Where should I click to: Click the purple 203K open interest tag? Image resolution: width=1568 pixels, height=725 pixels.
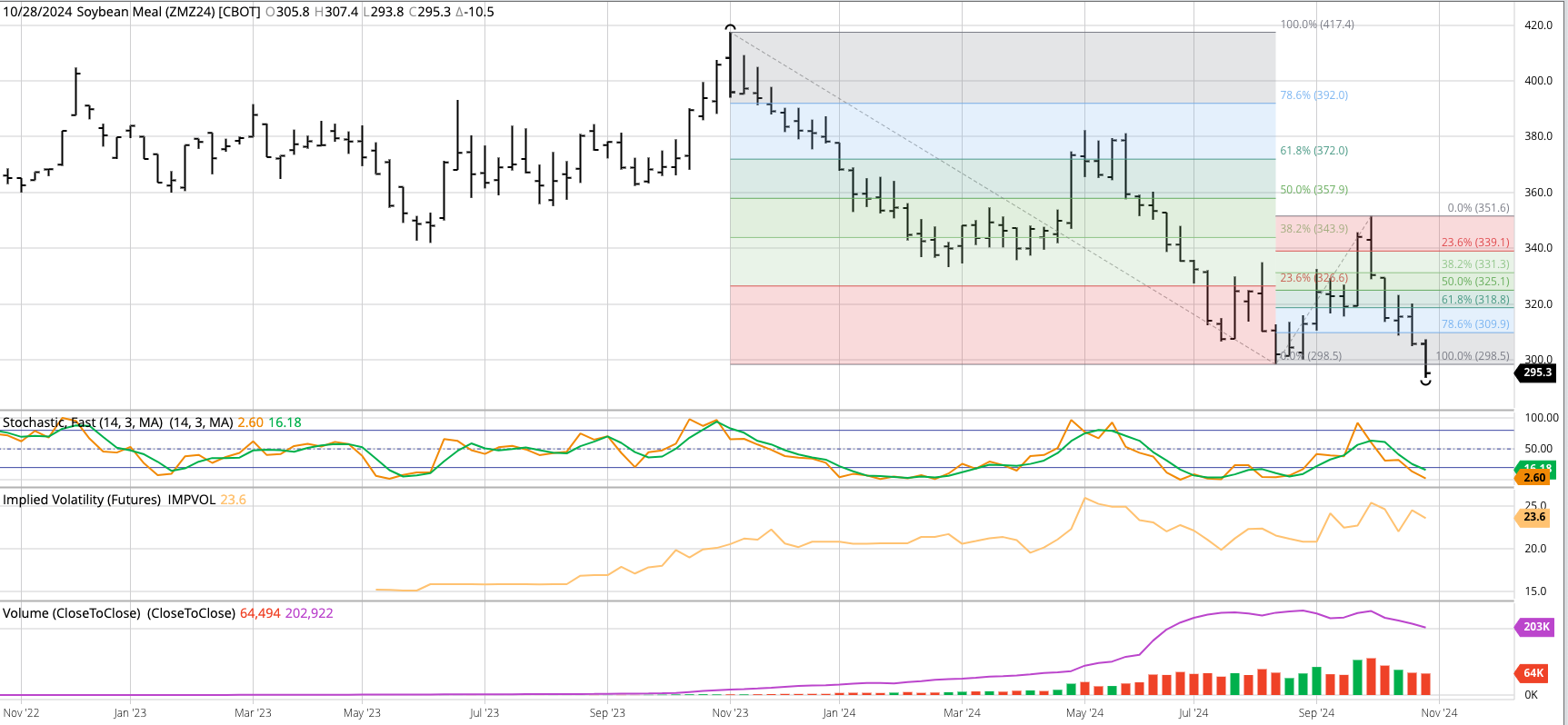[x=1535, y=627]
